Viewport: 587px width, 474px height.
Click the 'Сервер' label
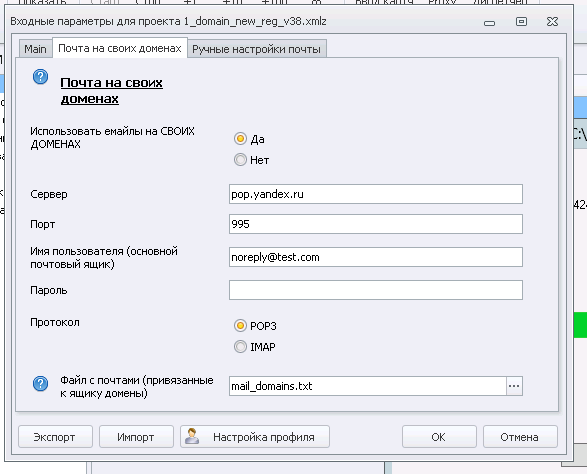click(x=49, y=194)
